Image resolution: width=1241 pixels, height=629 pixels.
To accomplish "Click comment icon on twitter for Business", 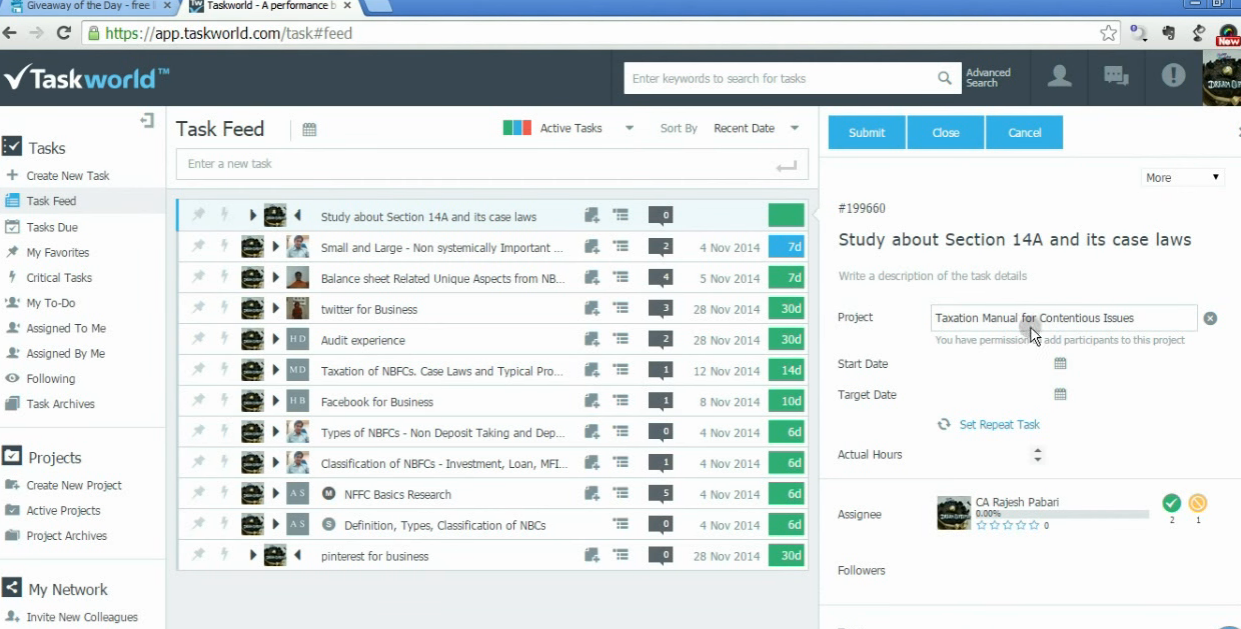I will 660,309.
